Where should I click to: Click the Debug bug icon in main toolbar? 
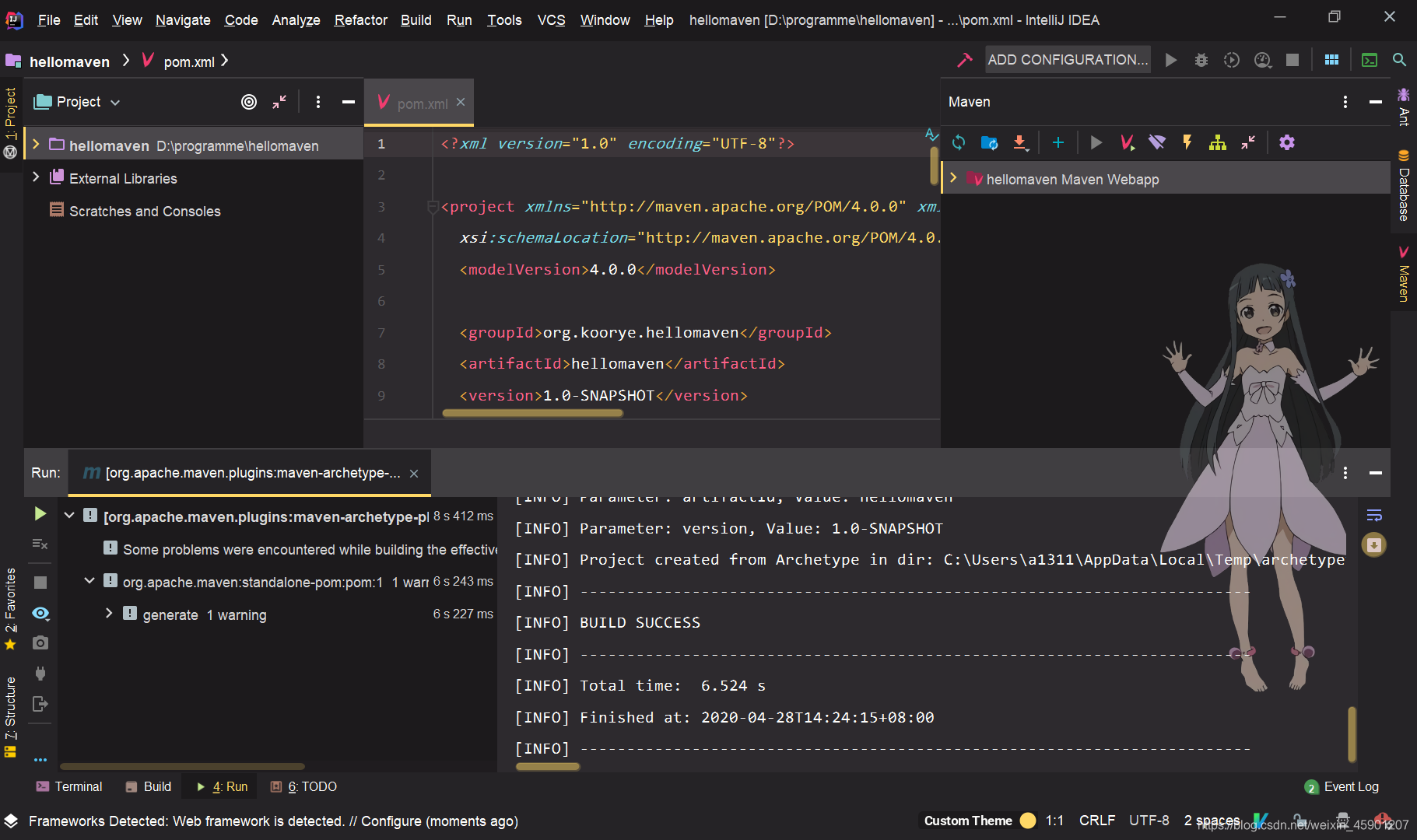1201,60
